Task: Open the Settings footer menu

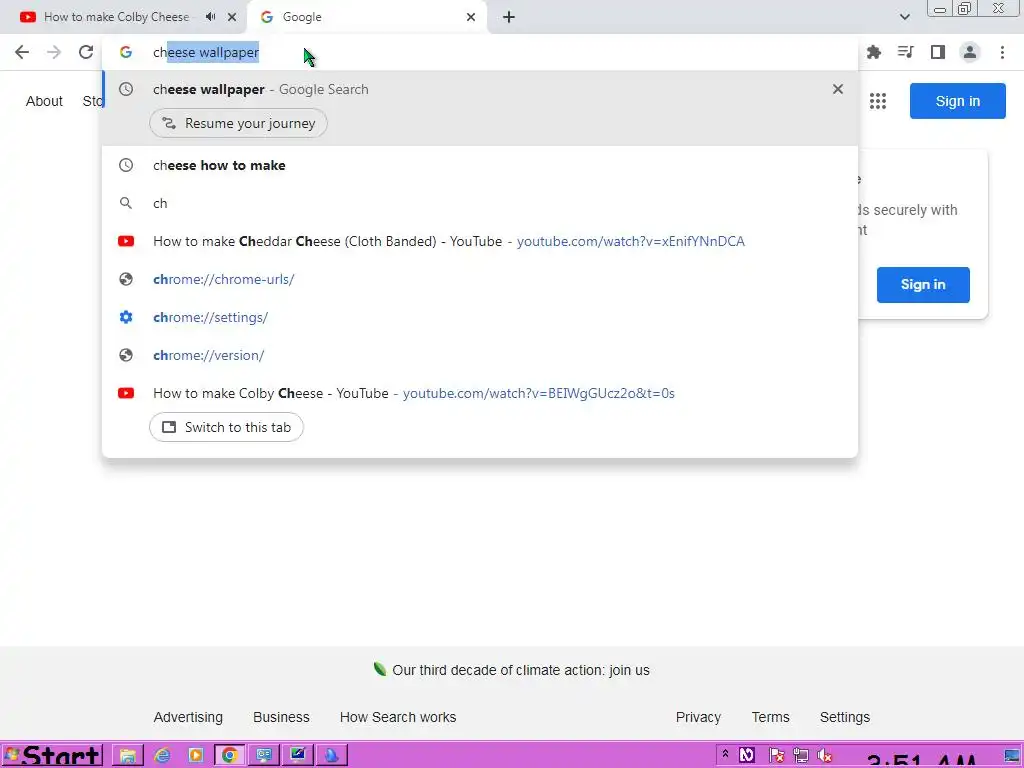Action: coord(844,717)
